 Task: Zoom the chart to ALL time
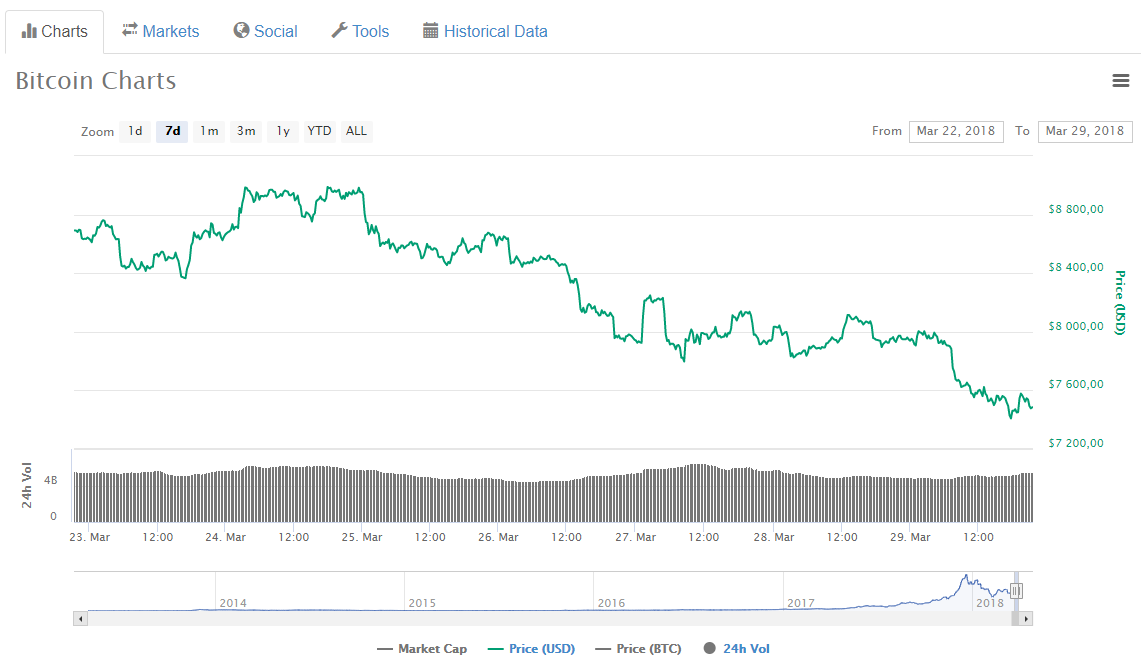point(356,131)
